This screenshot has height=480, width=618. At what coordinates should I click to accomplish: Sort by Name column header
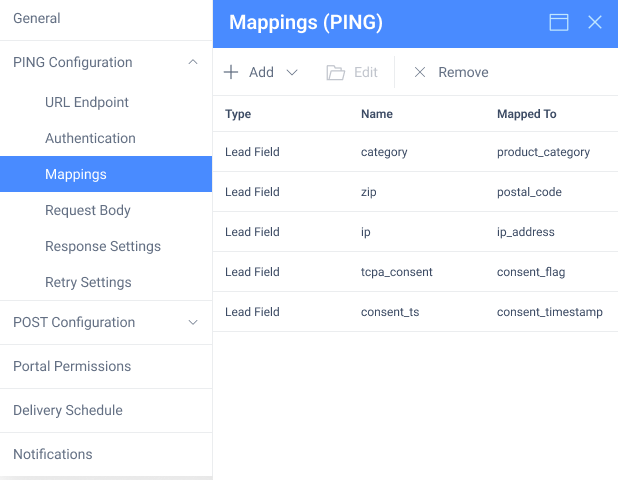pos(377,114)
